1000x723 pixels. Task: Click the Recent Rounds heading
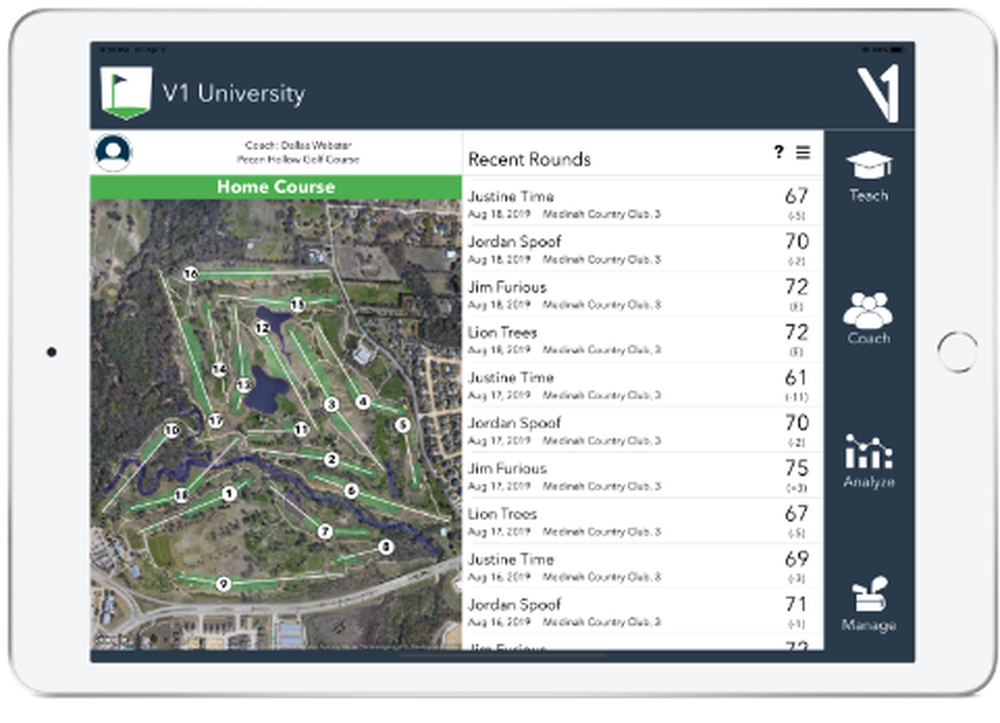coord(529,159)
